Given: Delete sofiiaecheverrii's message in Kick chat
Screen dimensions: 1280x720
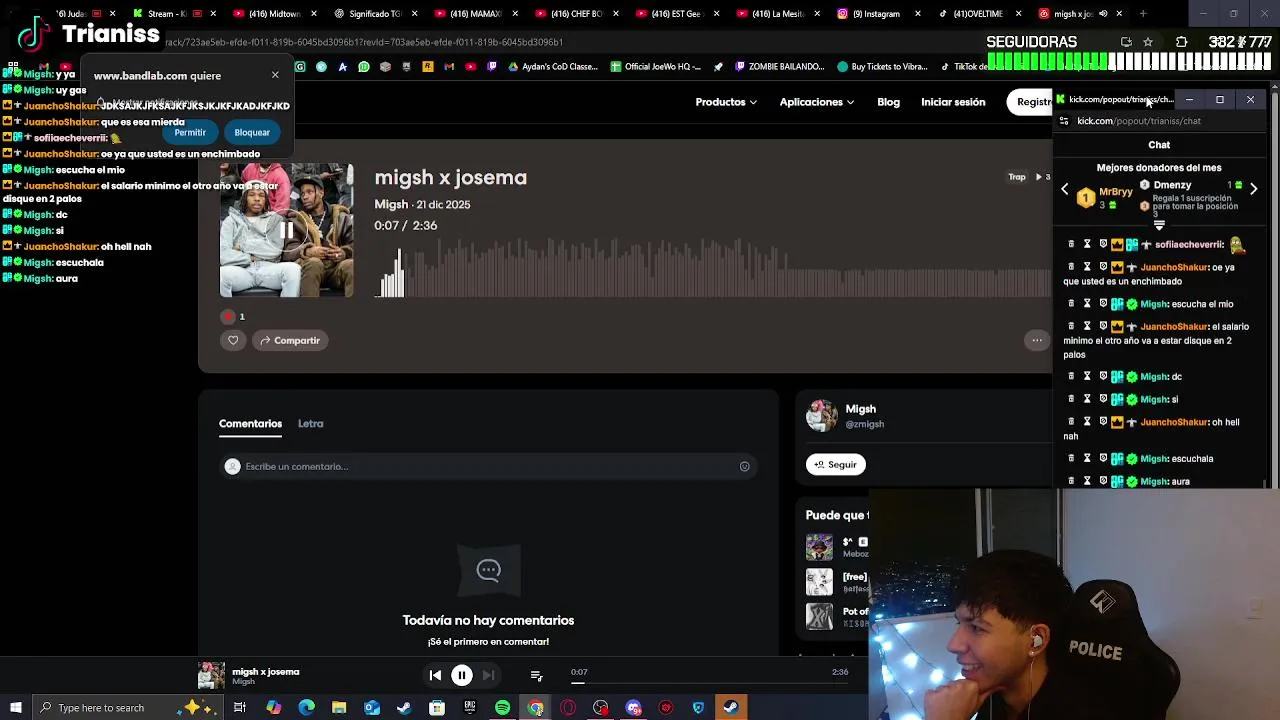Looking at the screenshot, I should point(1071,244).
